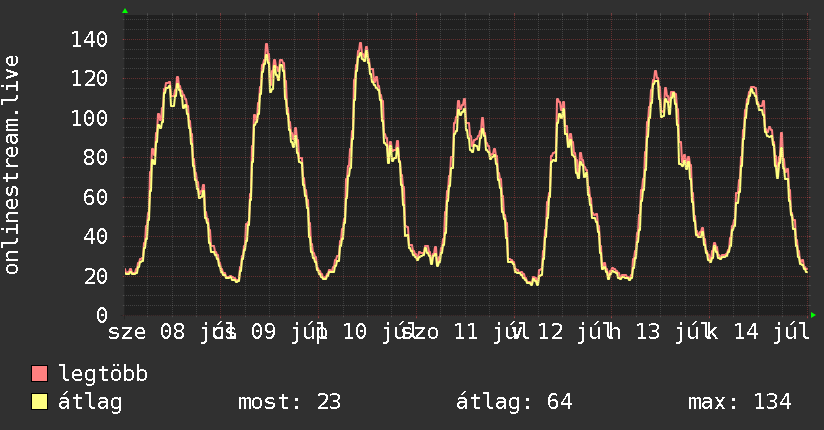Click the legtöbb legend label

pos(103,374)
